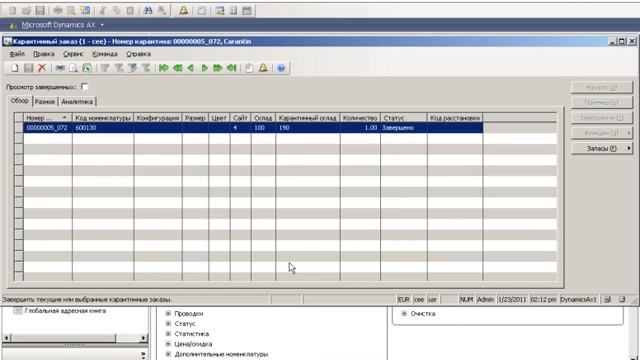Click the Завершено status cell
Screen dimensions: 640x360
[404, 128]
